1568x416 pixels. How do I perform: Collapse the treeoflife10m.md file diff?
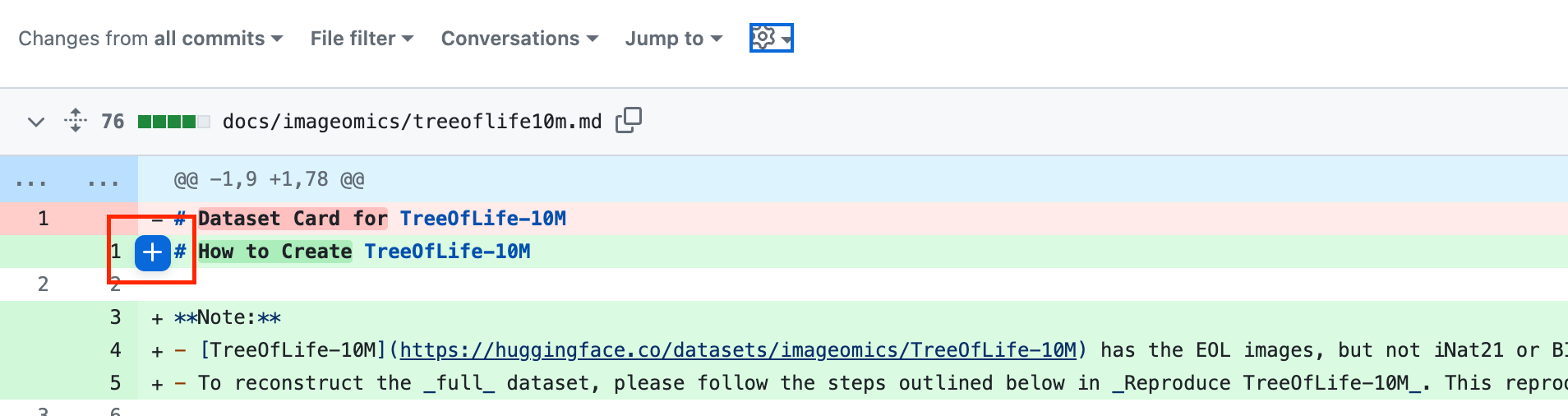[x=35, y=122]
